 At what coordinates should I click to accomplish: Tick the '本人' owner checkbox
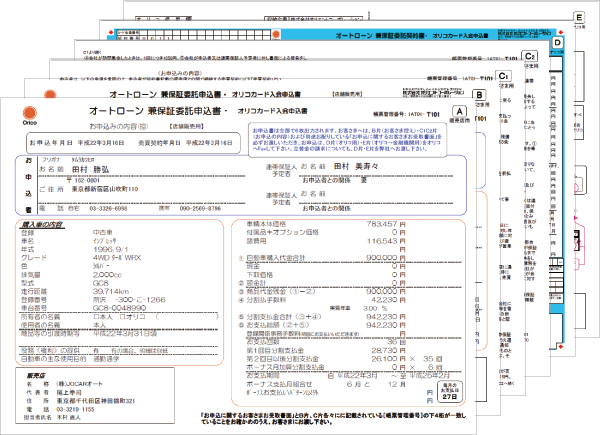coord(96,317)
